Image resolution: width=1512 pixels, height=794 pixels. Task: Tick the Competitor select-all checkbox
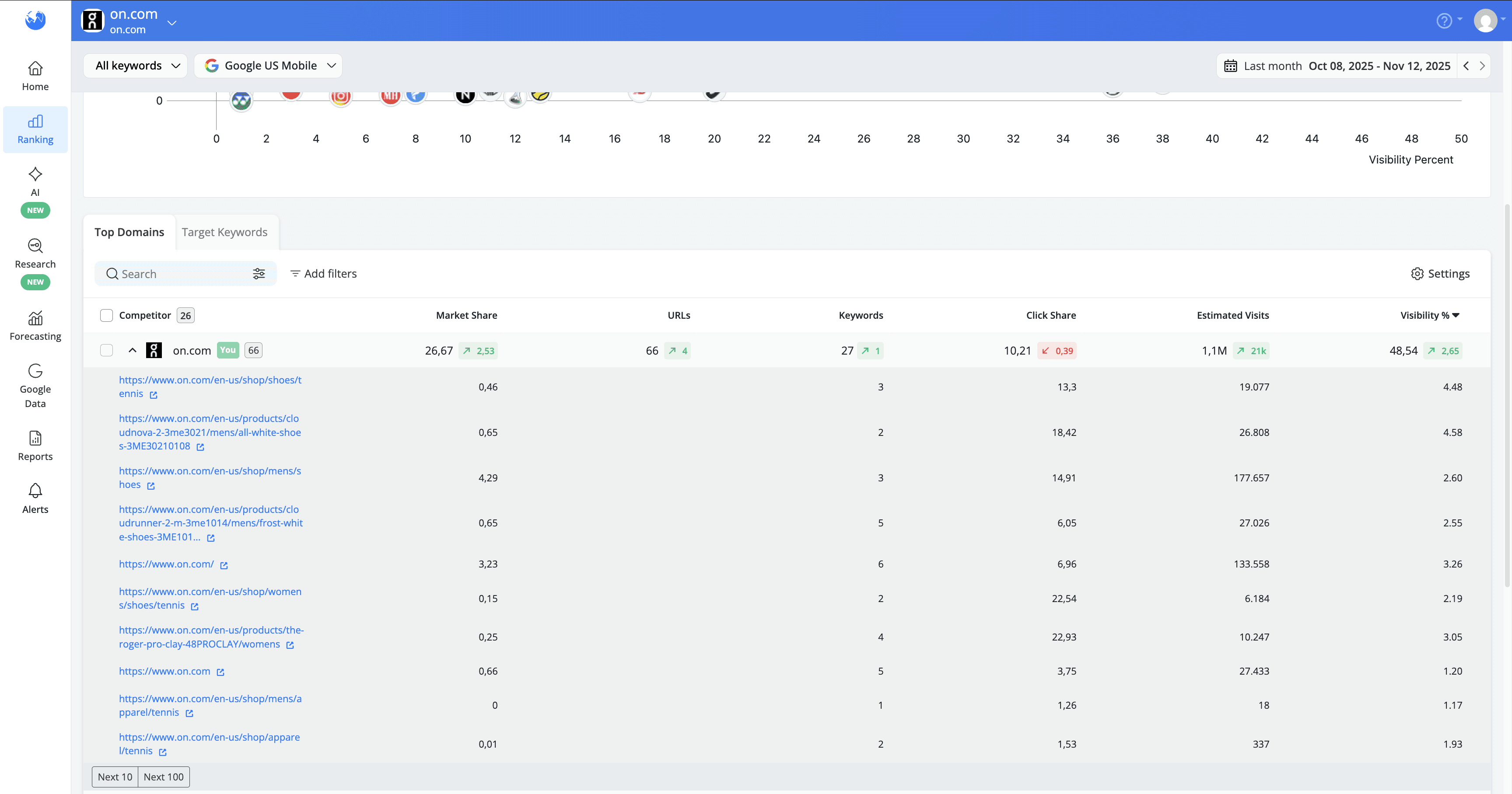point(106,316)
